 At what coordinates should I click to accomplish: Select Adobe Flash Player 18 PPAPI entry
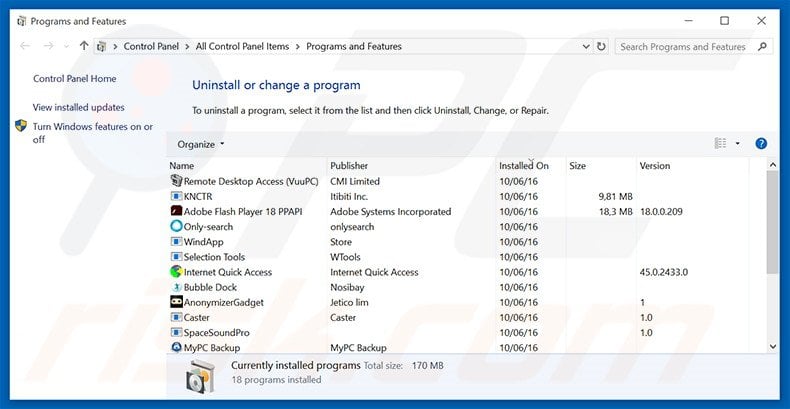pyautogui.click(x=243, y=212)
